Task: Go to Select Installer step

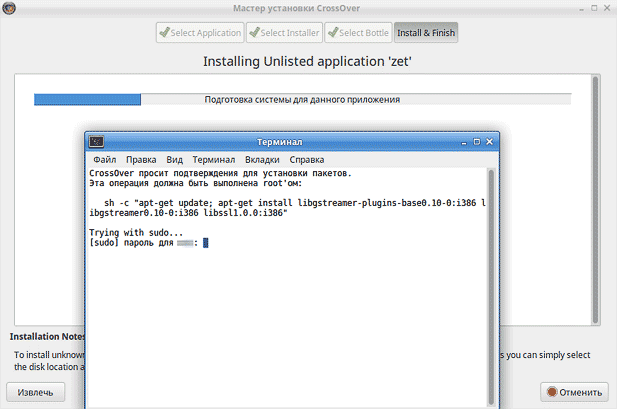Action: (284, 33)
